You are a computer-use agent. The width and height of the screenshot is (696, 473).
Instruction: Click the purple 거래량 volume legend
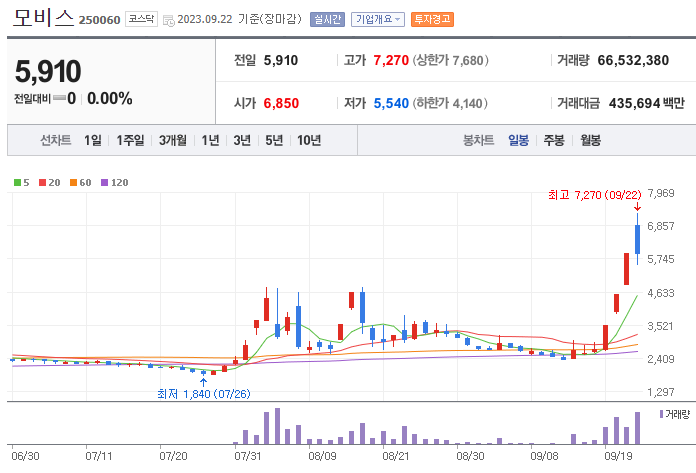coord(675,414)
